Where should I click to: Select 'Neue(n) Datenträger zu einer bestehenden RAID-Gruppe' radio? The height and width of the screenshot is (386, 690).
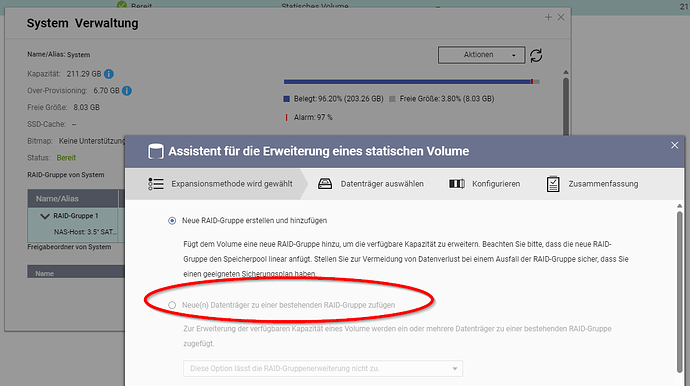[x=172, y=305]
